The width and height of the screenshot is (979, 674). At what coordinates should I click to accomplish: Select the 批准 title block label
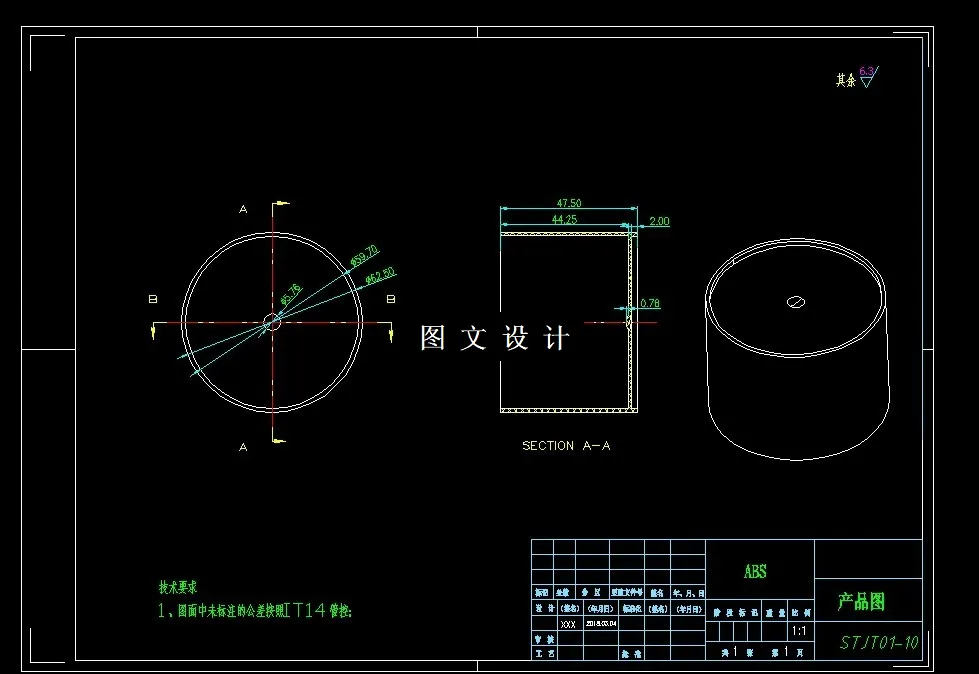(631, 654)
